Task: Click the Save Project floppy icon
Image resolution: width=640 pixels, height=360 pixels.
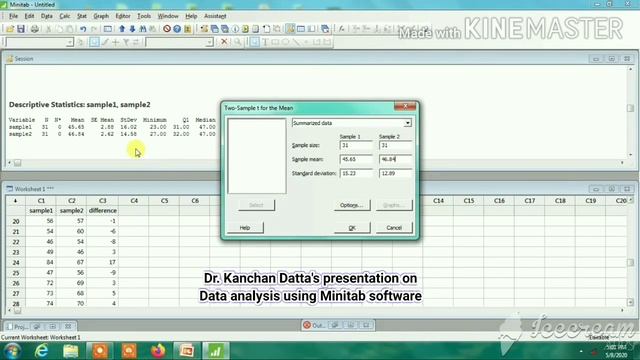Action: [x=20, y=29]
